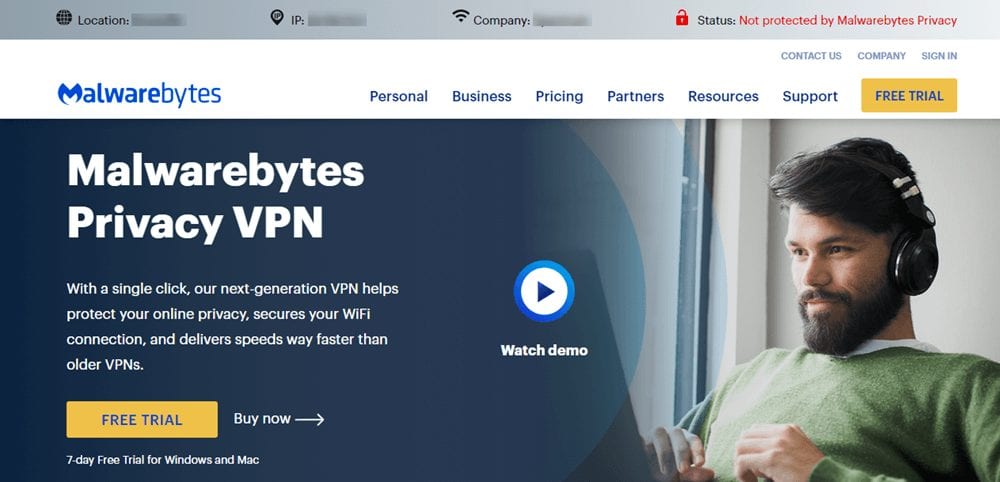Image resolution: width=1000 pixels, height=482 pixels.
Task: Click the WiFi icon beside Company
Action: tap(460, 16)
